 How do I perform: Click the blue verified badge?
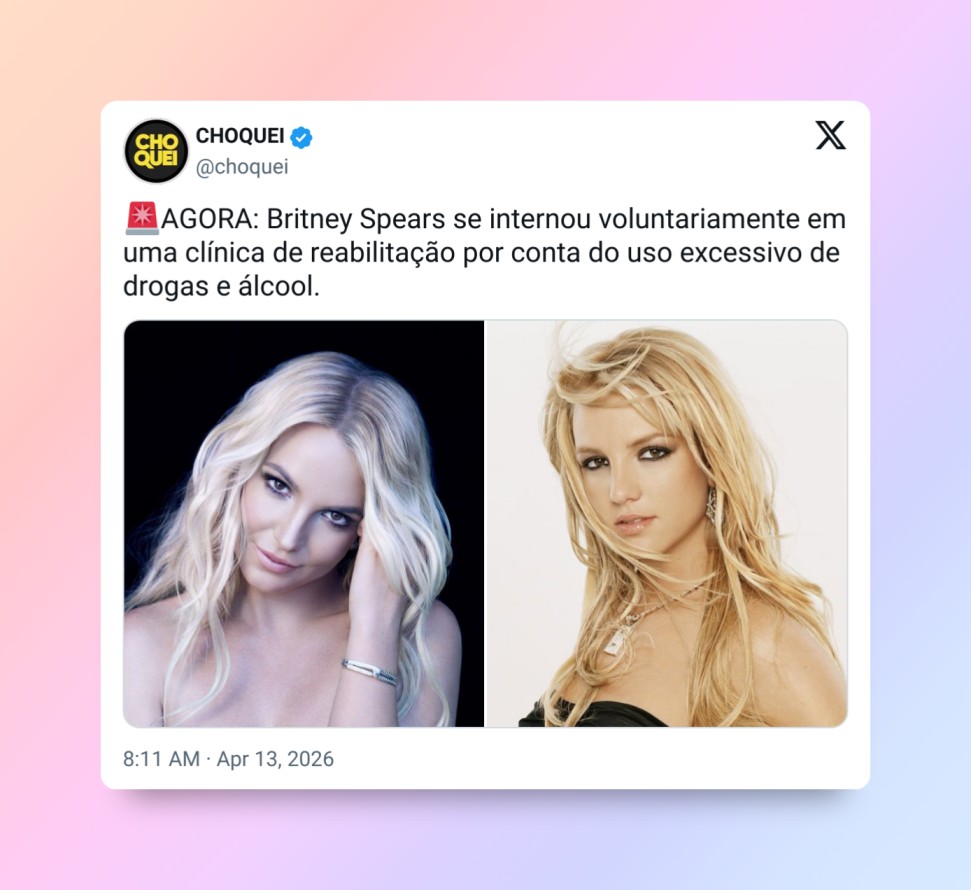(x=302, y=137)
